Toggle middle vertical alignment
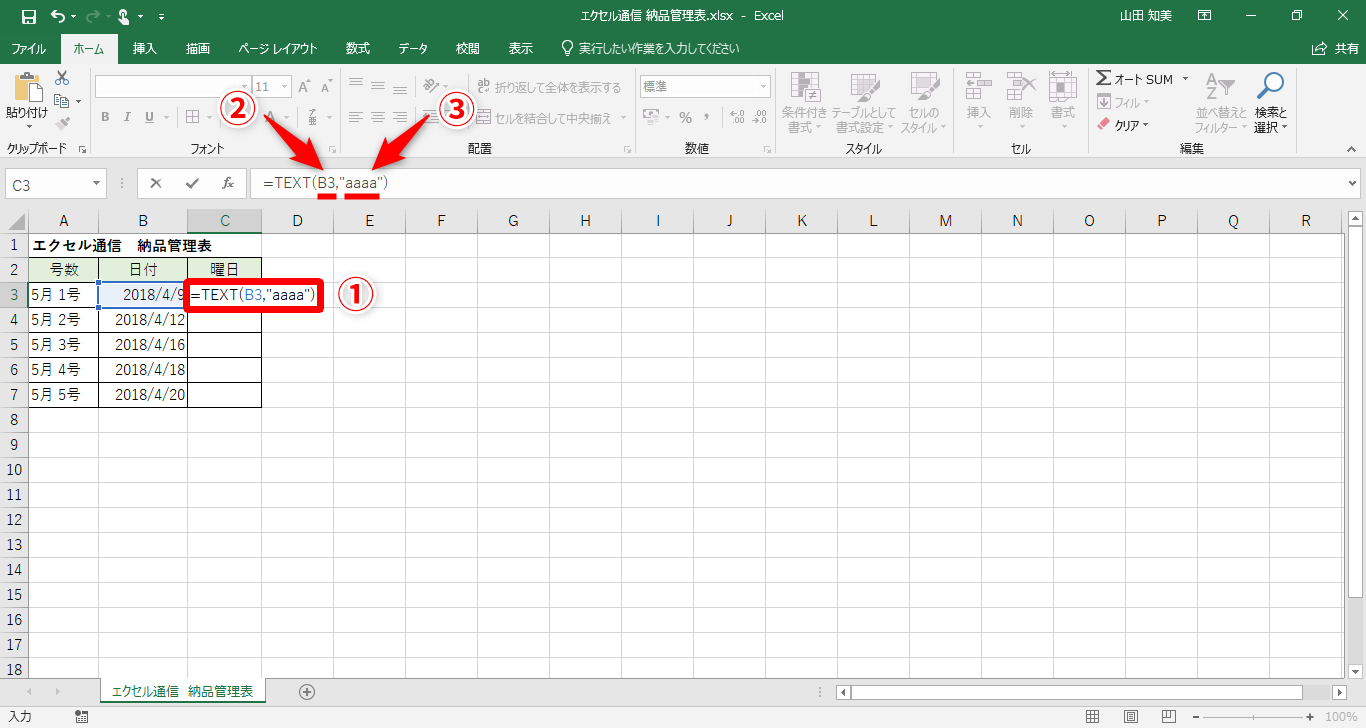Image resolution: width=1366 pixels, height=728 pixels. click(377, 87)
